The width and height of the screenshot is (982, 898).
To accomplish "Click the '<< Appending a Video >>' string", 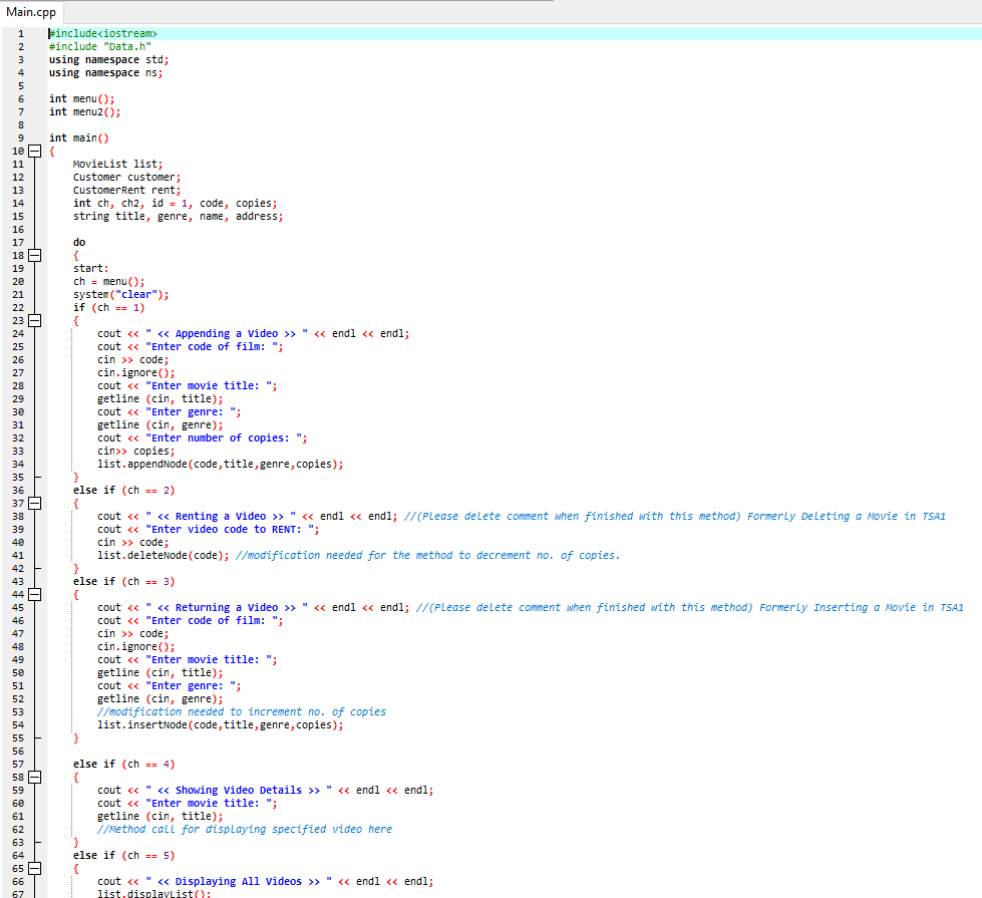I will point(227,334).
